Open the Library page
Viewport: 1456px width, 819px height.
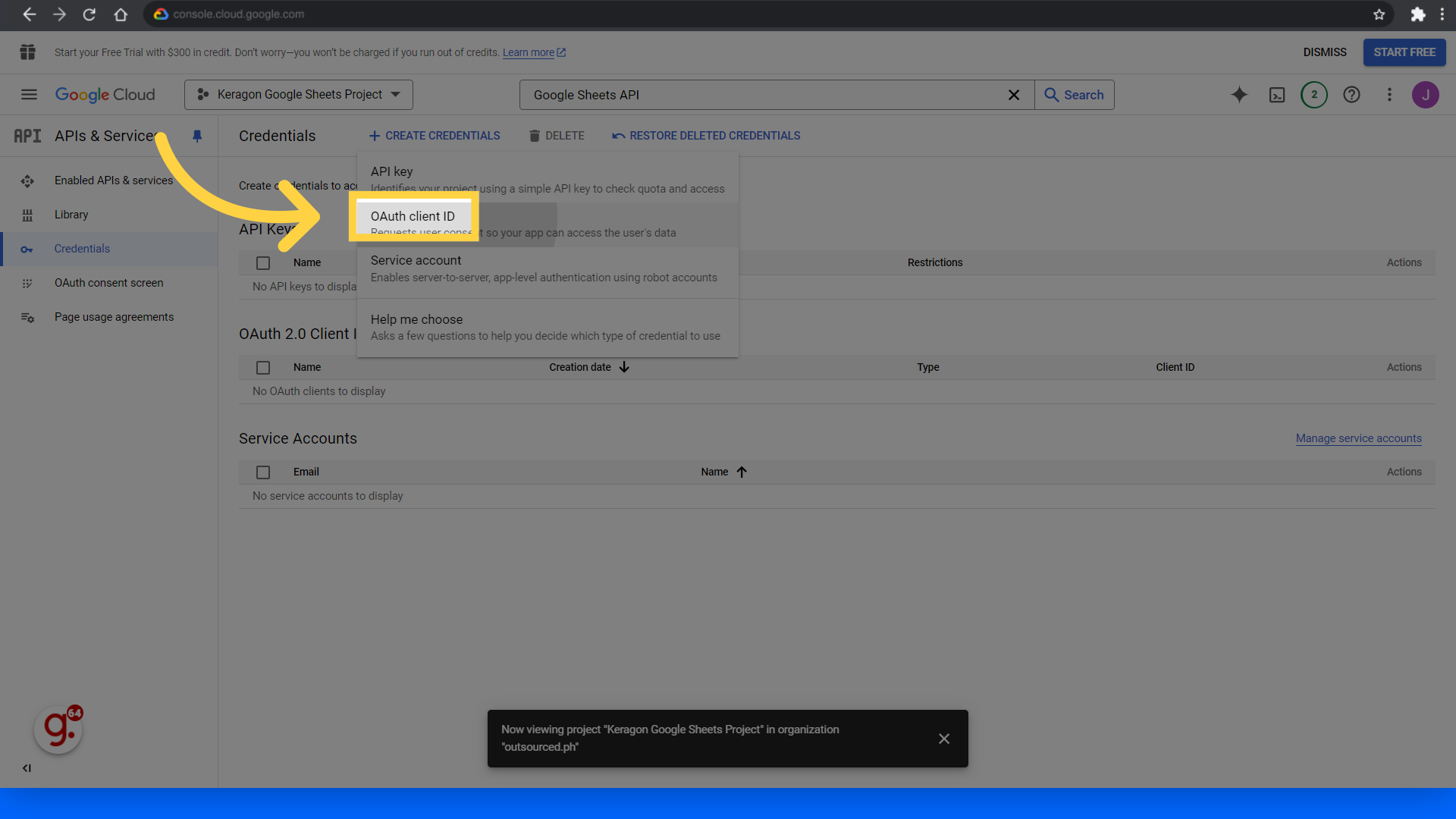(71, 215)
